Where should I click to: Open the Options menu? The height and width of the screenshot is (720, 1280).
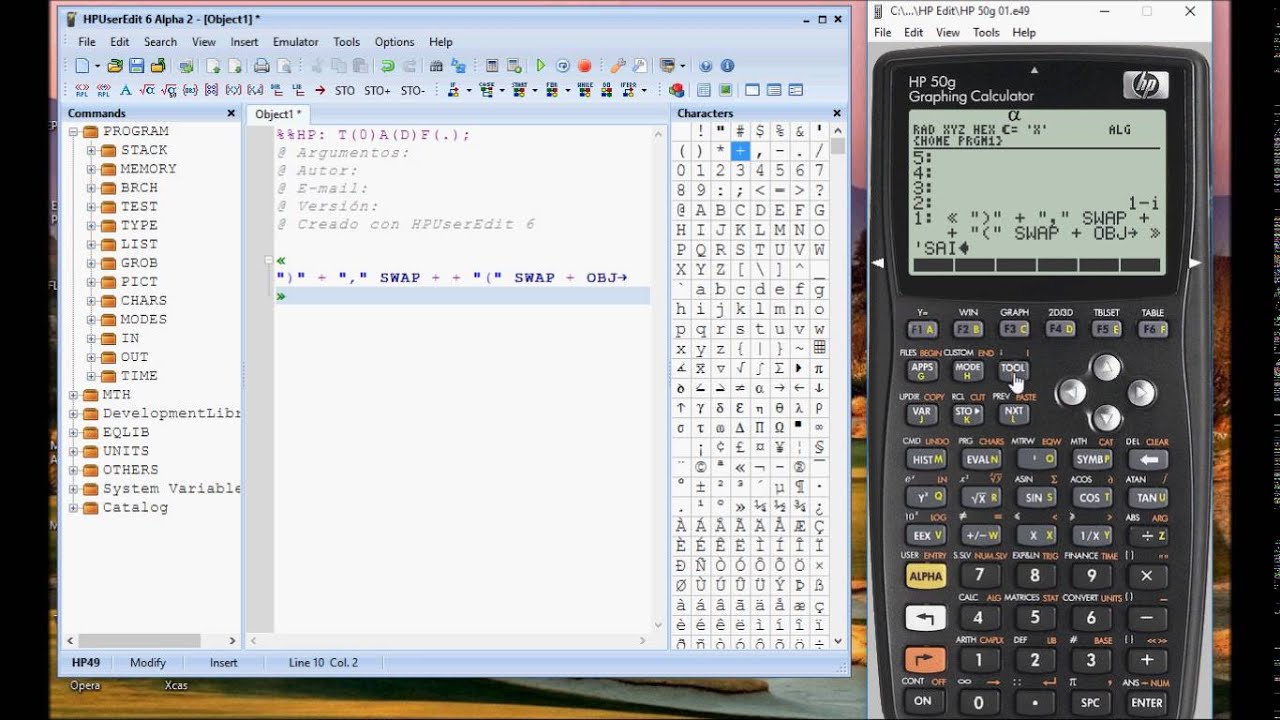[394, 42]
